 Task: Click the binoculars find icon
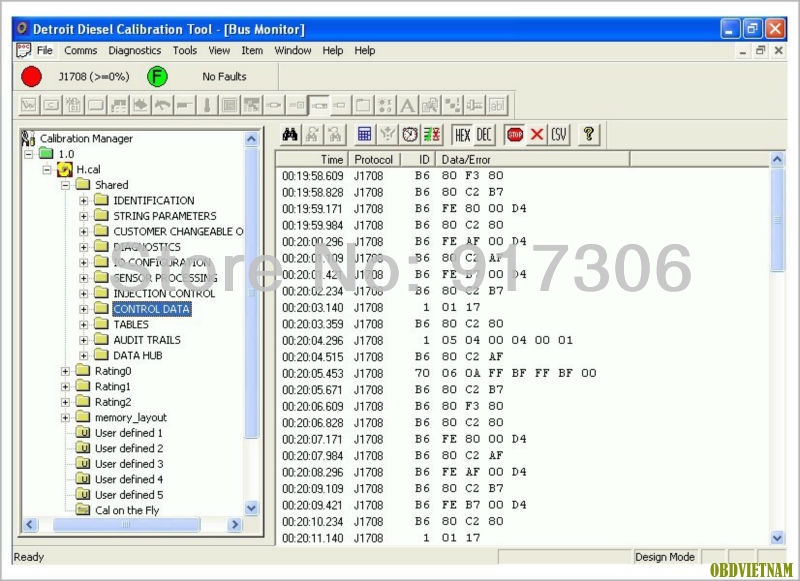click(x=290, y=135)
